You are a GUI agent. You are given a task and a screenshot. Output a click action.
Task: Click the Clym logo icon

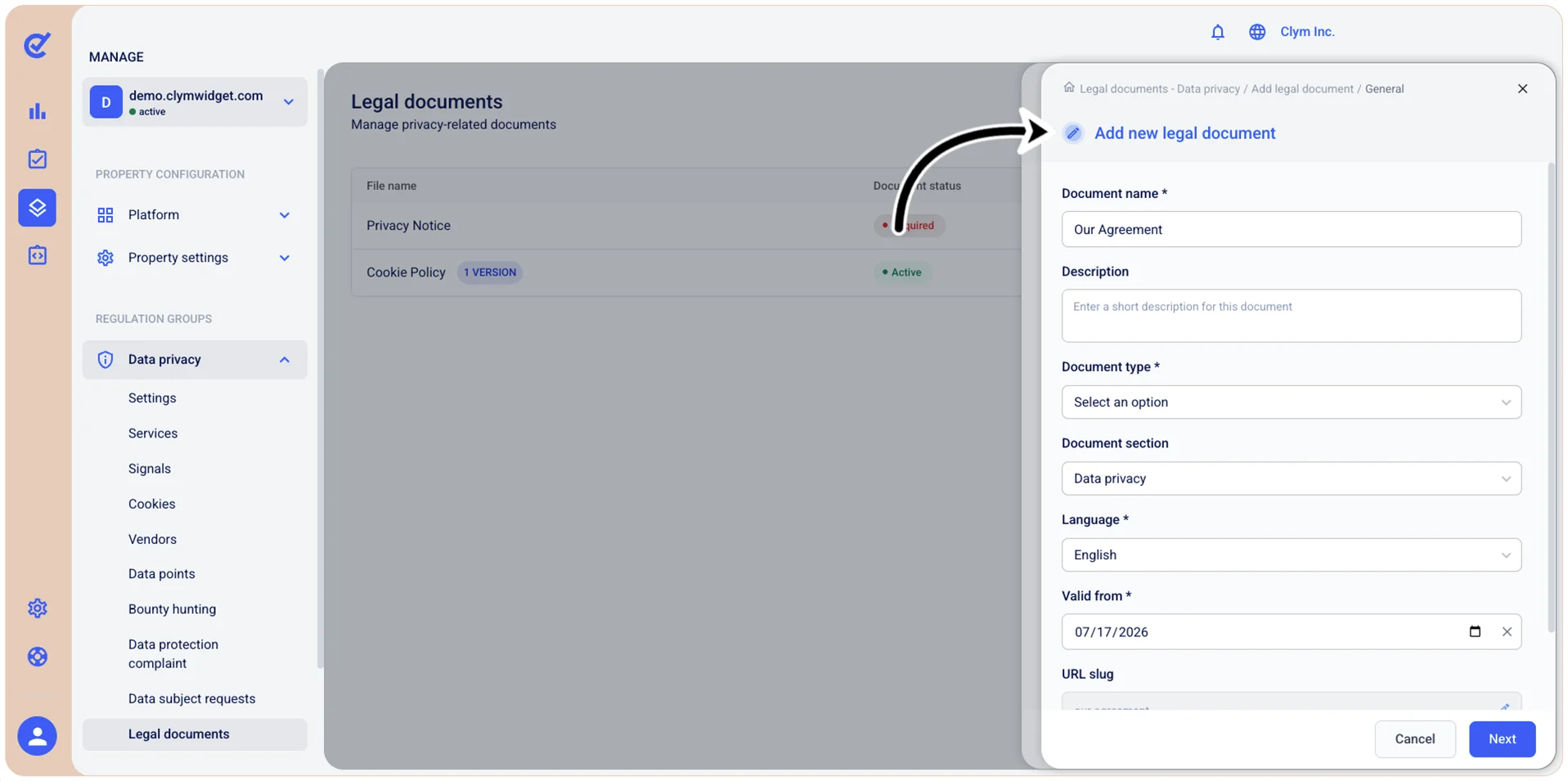point(37,44)
